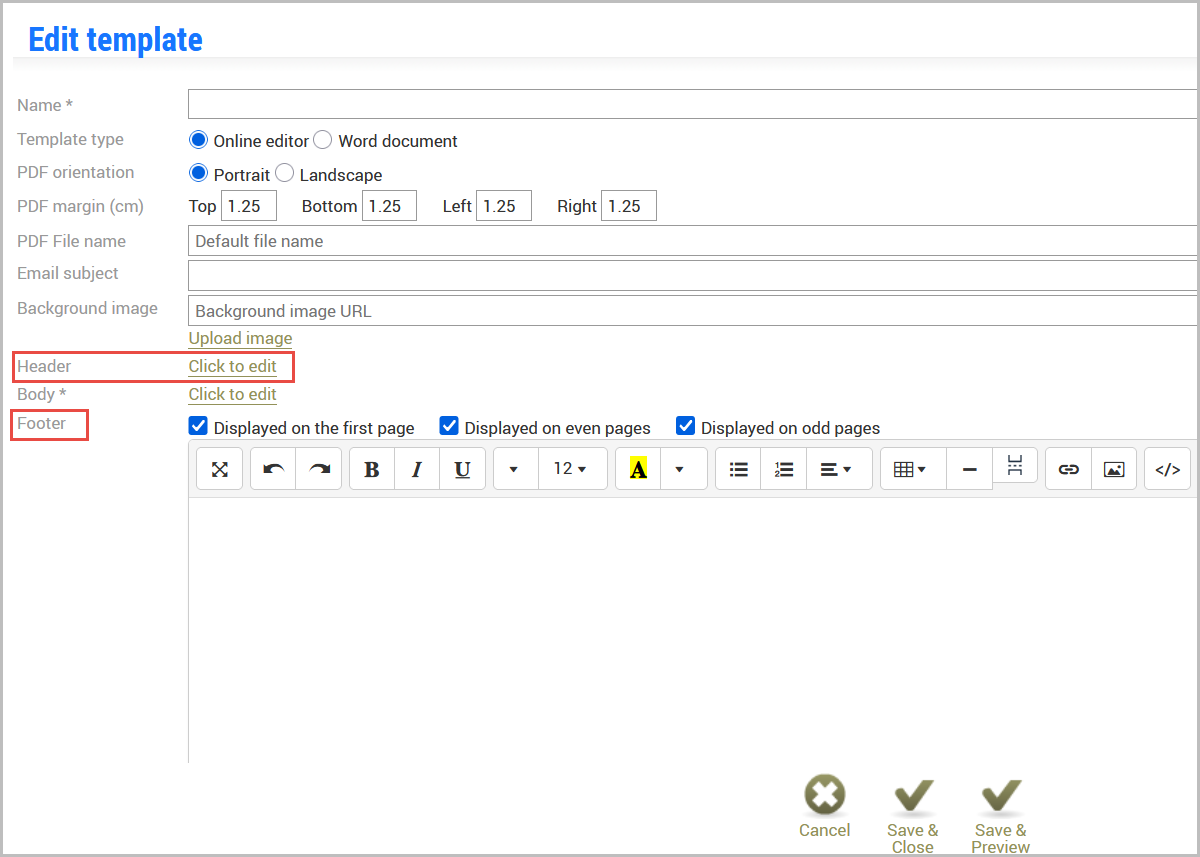Uncheck Displayed on the first page
Screen dimensions: 1200x857
198,426
